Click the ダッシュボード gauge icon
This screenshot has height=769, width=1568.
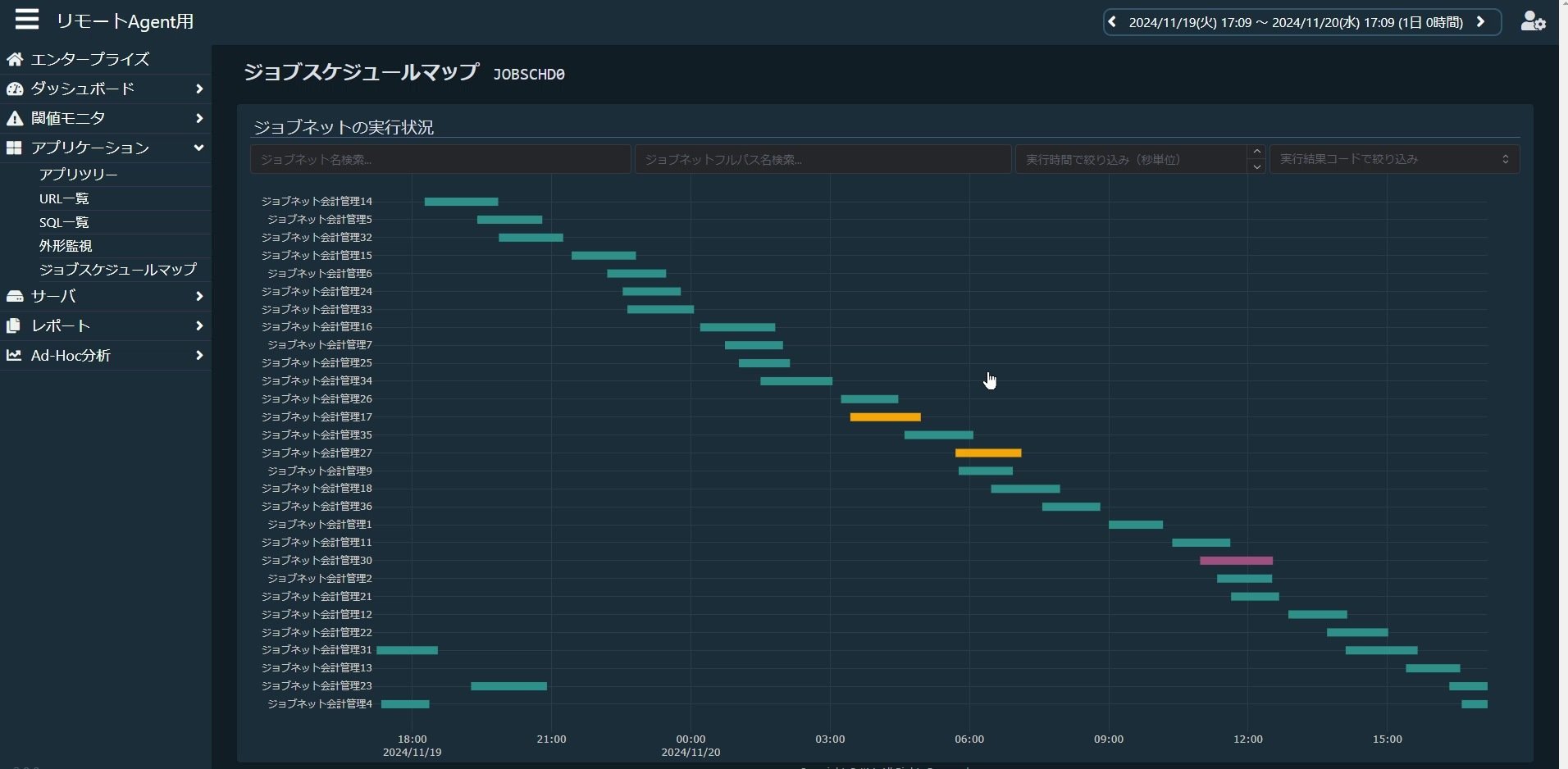pyautogui.click(x=16, y=88)
